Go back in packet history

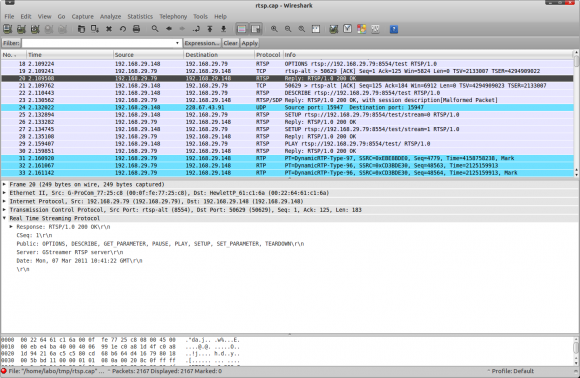click(x=169, y=29)
